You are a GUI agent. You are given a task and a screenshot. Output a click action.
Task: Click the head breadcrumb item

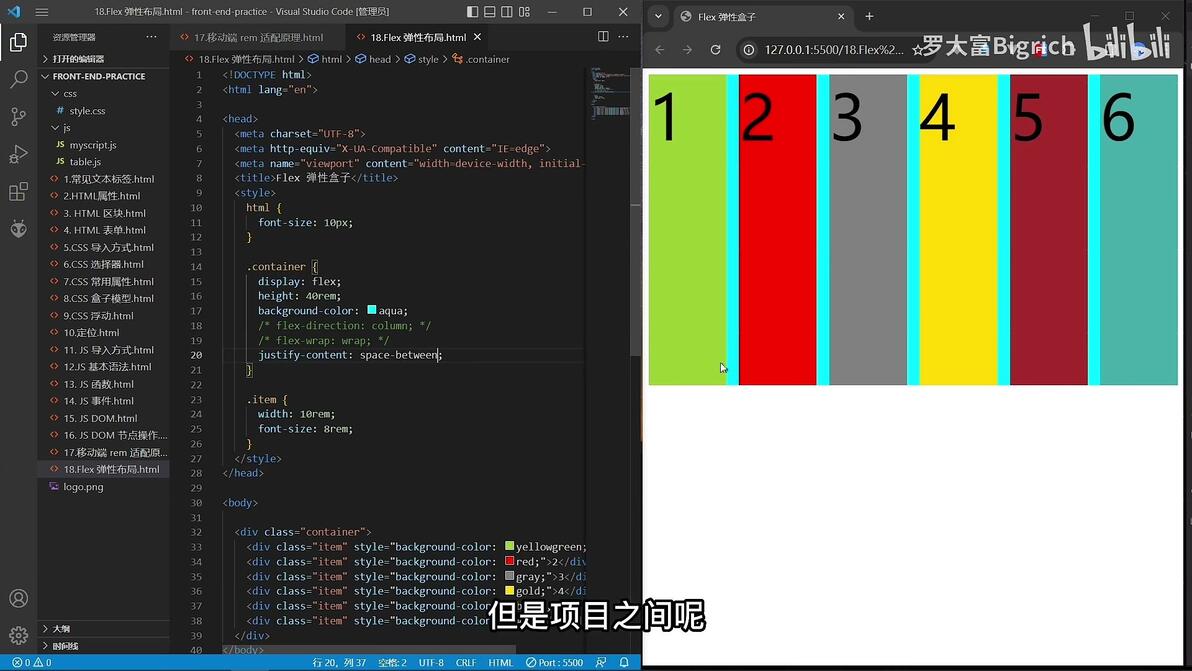pyautogui.click(x=373, y=59)
